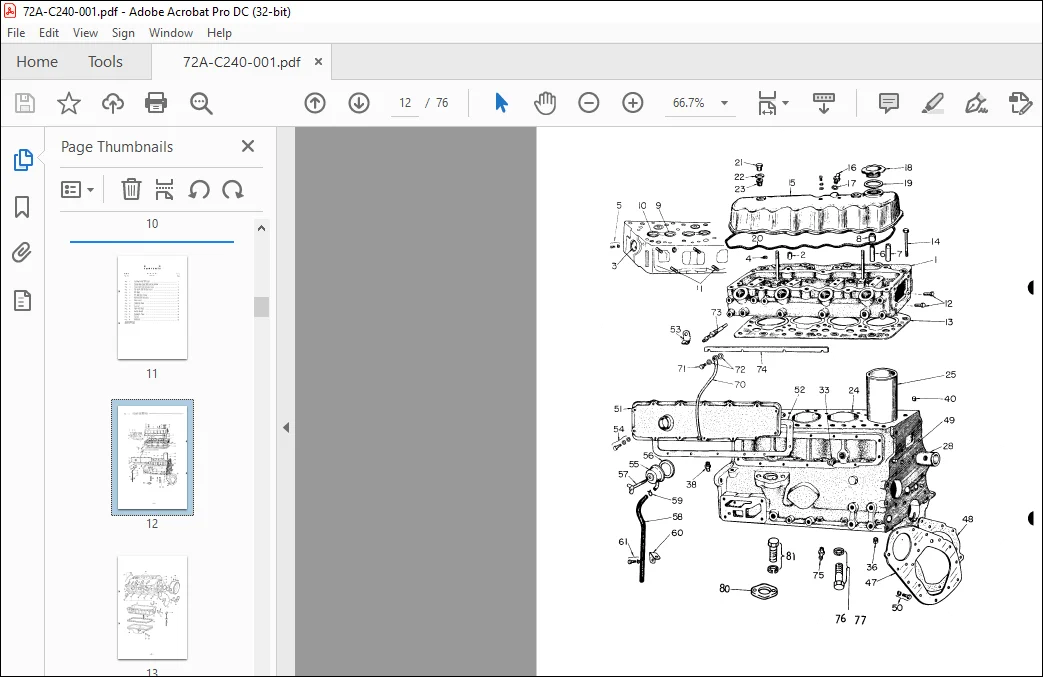Click the upload to cloud icon
This screenshot has width=1043, height=677.
tap(113, 103)
